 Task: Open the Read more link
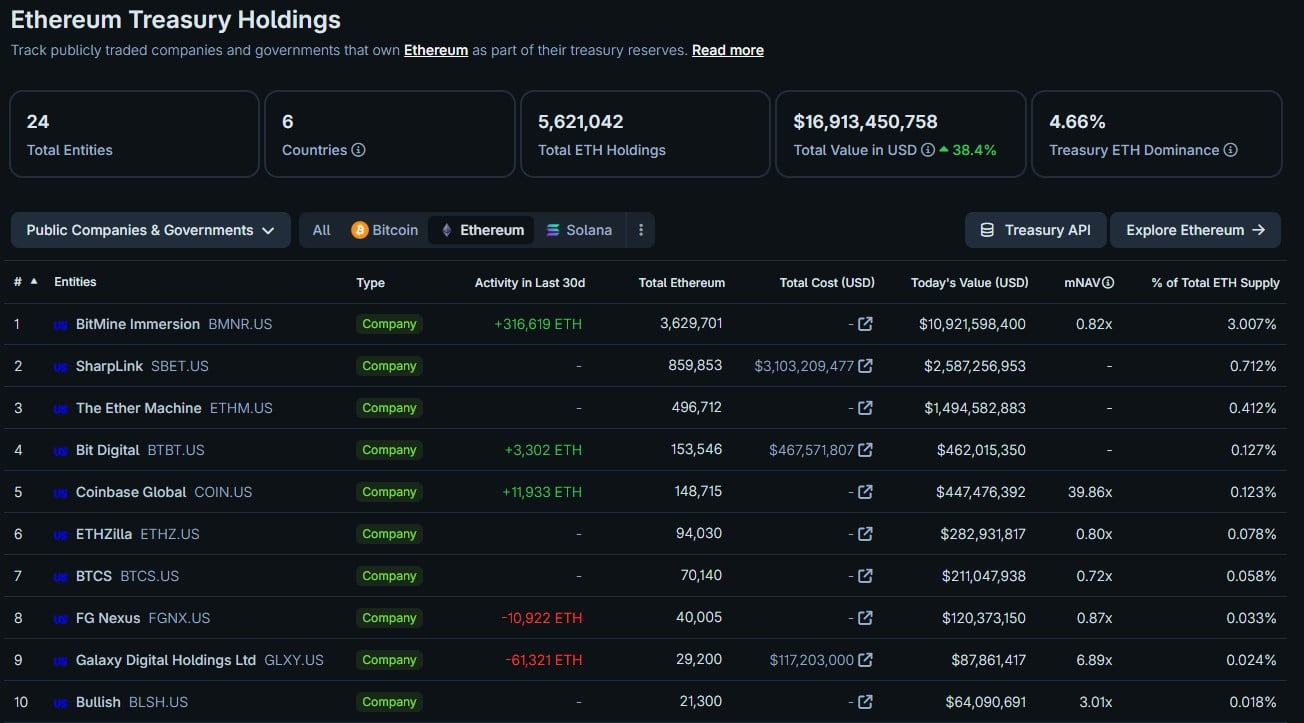coord(727,50)
